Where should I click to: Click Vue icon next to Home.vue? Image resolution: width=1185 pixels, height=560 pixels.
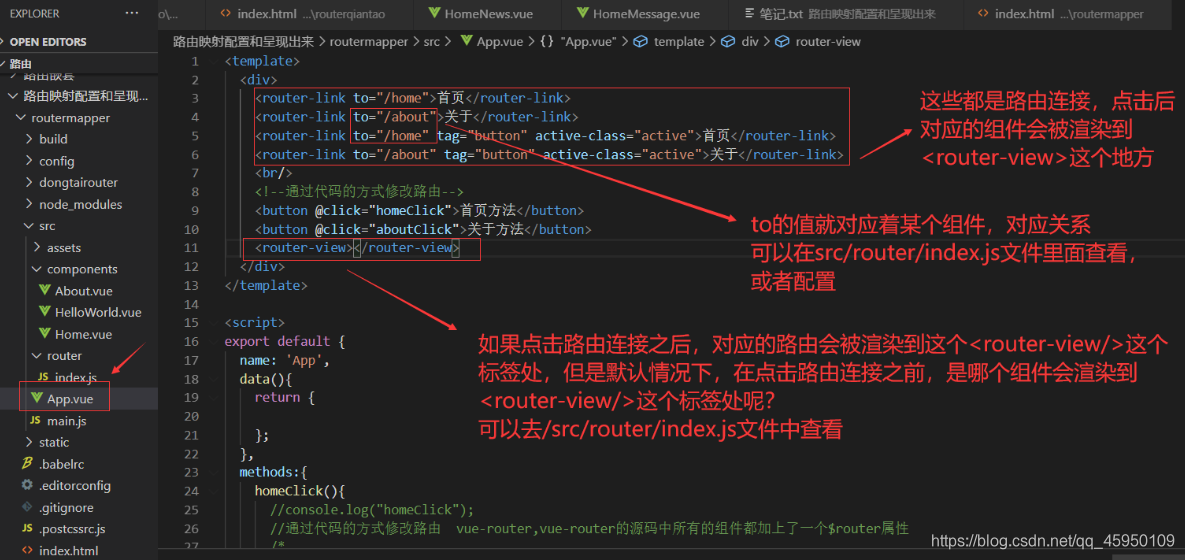pyautogui.click(x=44, y=334)
